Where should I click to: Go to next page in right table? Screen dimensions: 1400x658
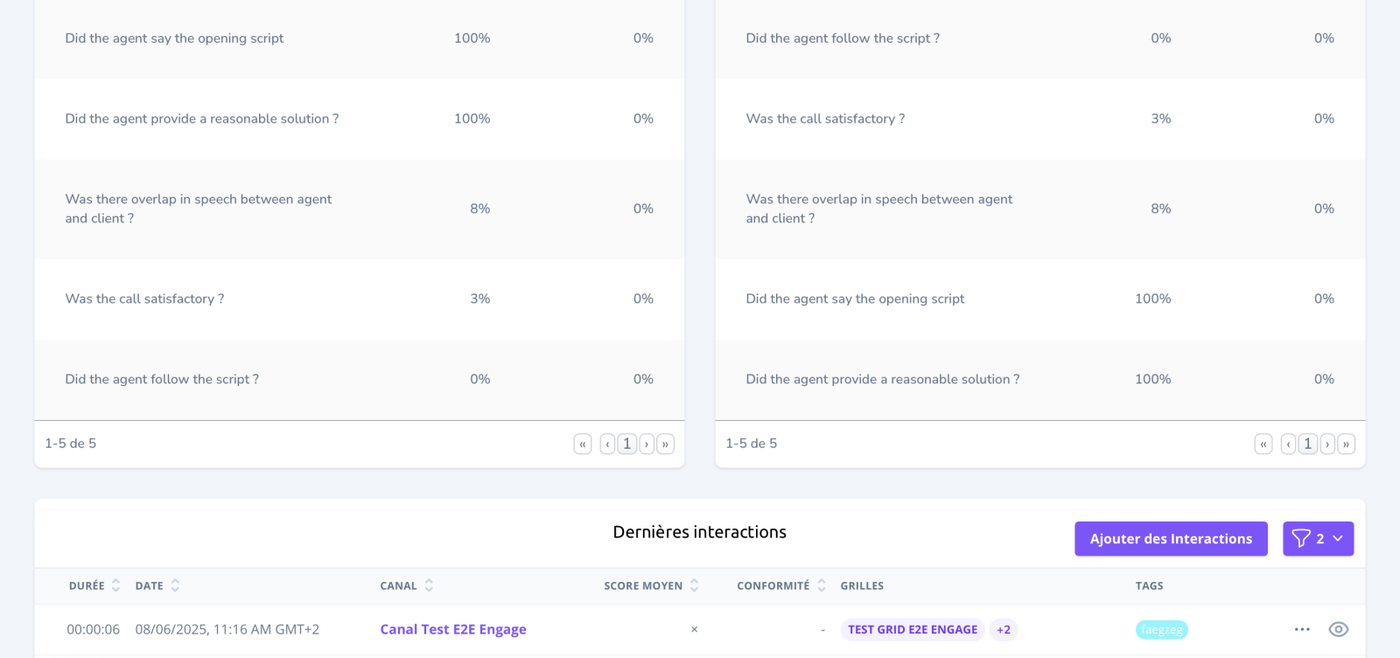point(1328,444)
